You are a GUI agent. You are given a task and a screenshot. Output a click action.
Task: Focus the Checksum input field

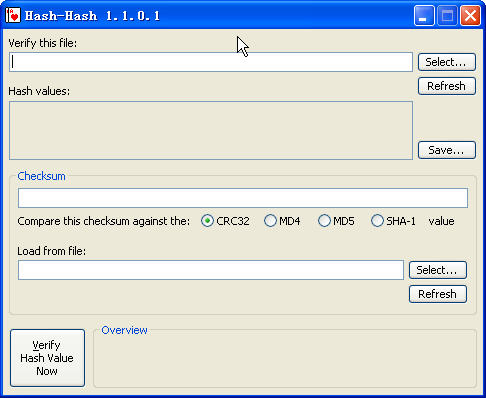[x=243, y=198]
